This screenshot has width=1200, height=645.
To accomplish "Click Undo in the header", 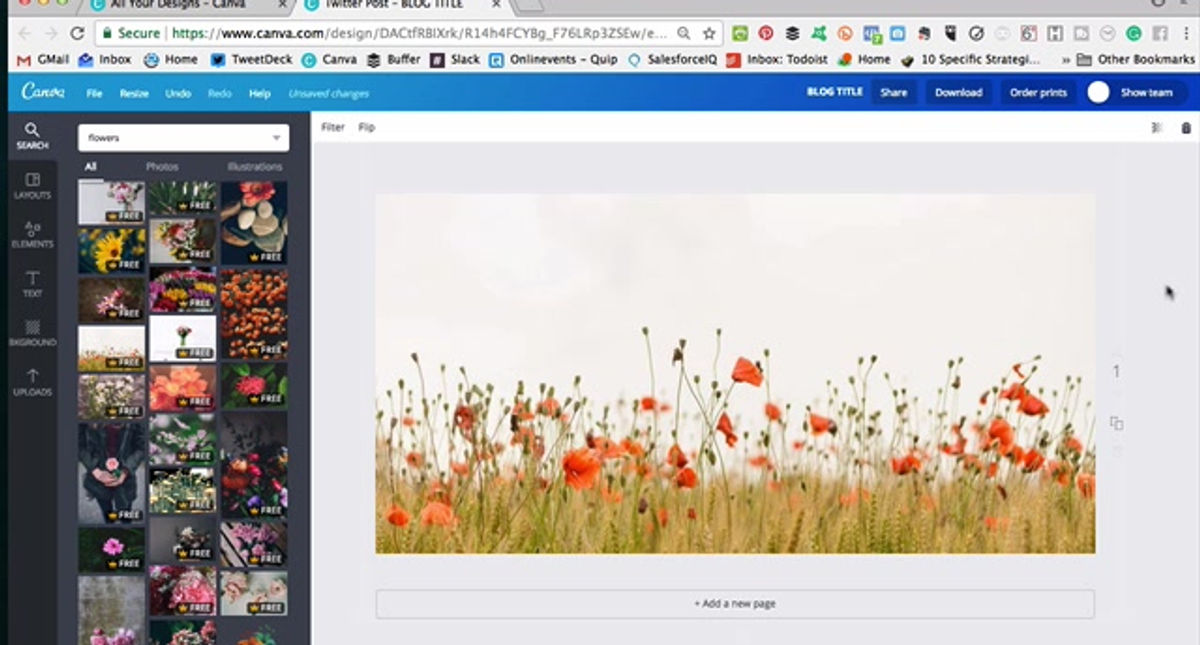I will point(178,93).
